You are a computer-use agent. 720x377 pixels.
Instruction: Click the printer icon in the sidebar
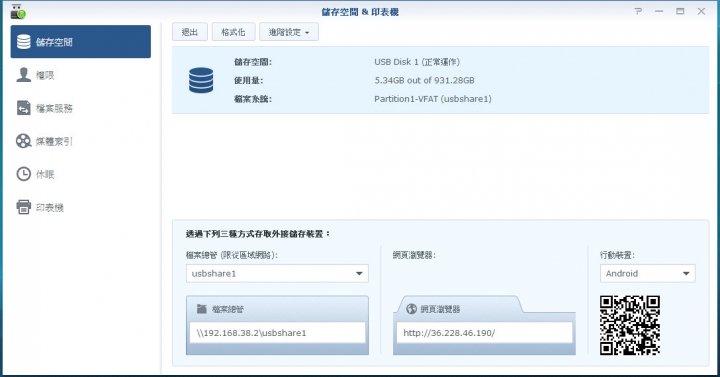(23, 207)
